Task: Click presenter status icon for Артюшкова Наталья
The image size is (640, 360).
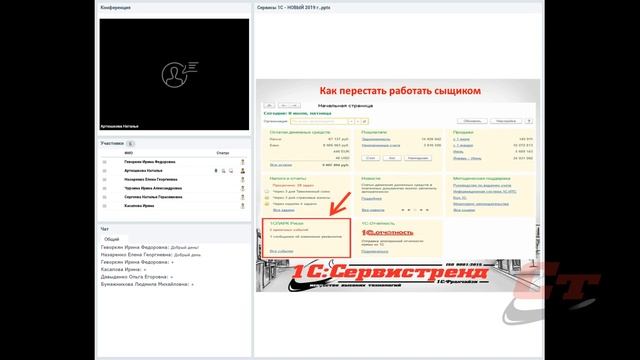Action: coord(242,171)
